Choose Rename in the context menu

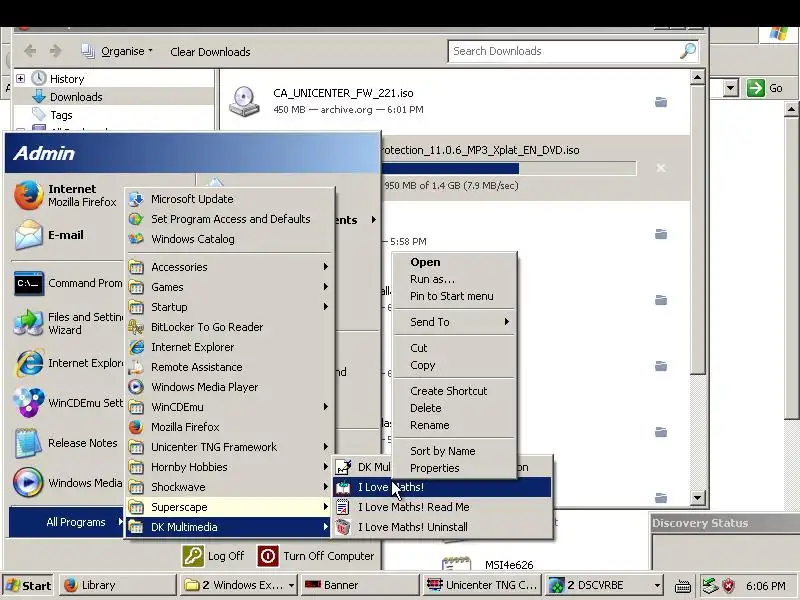coord(454,425)
